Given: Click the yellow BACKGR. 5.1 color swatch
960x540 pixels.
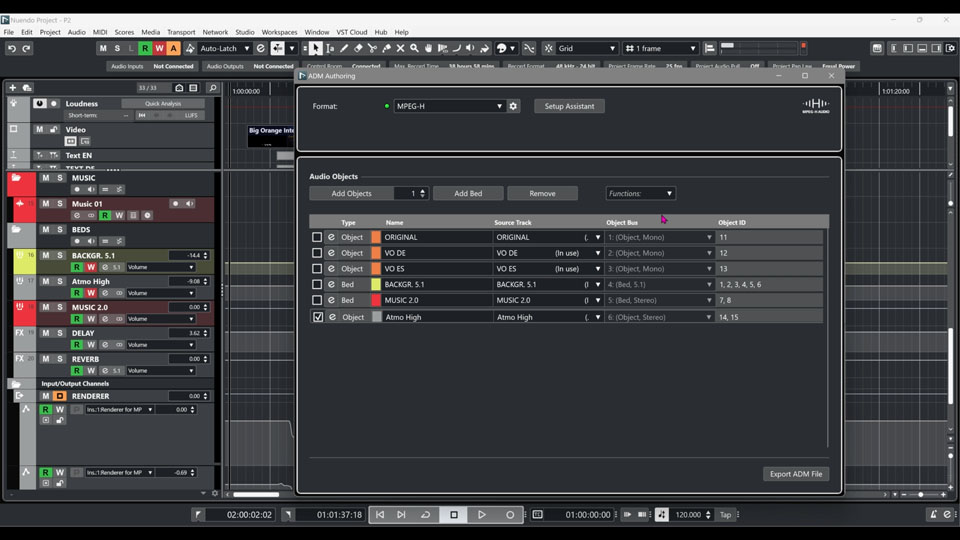Looking at the screenshot, I should tap(376, 285).
